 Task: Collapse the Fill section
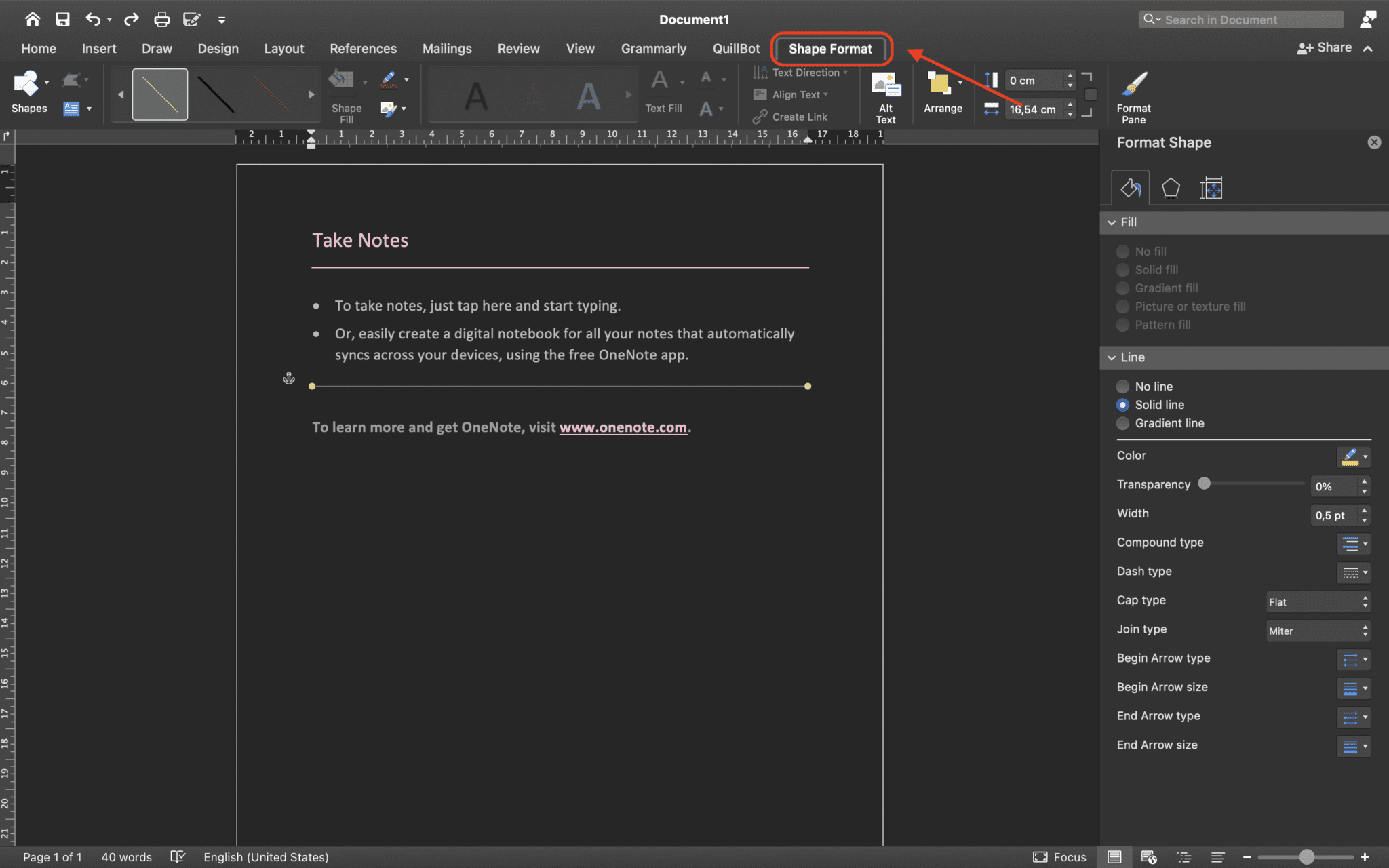coord(1112,222)
